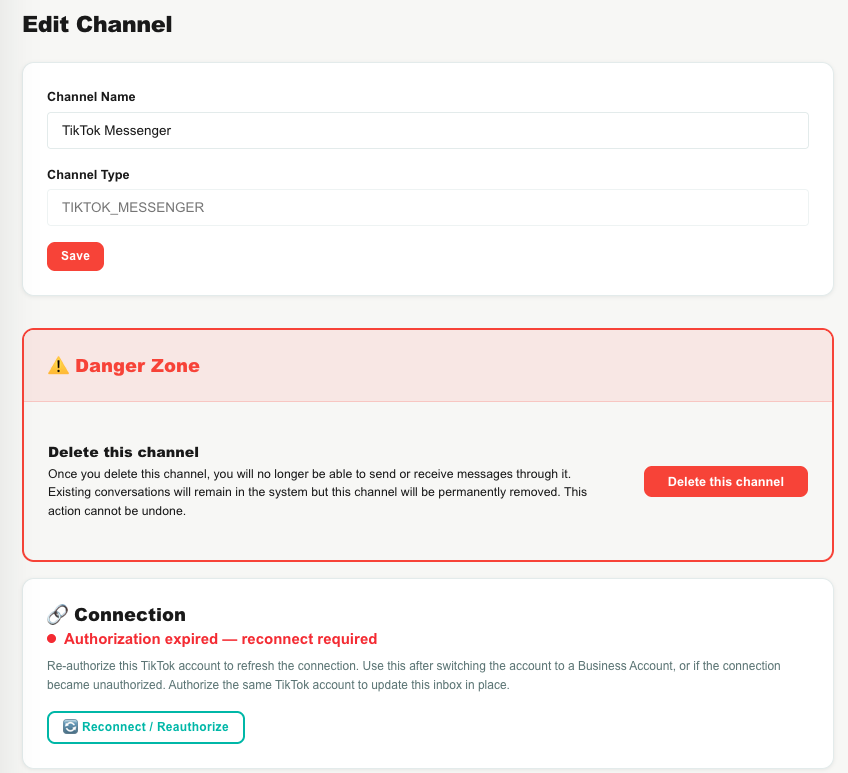Click the Channel Name input field

point(428,130)
